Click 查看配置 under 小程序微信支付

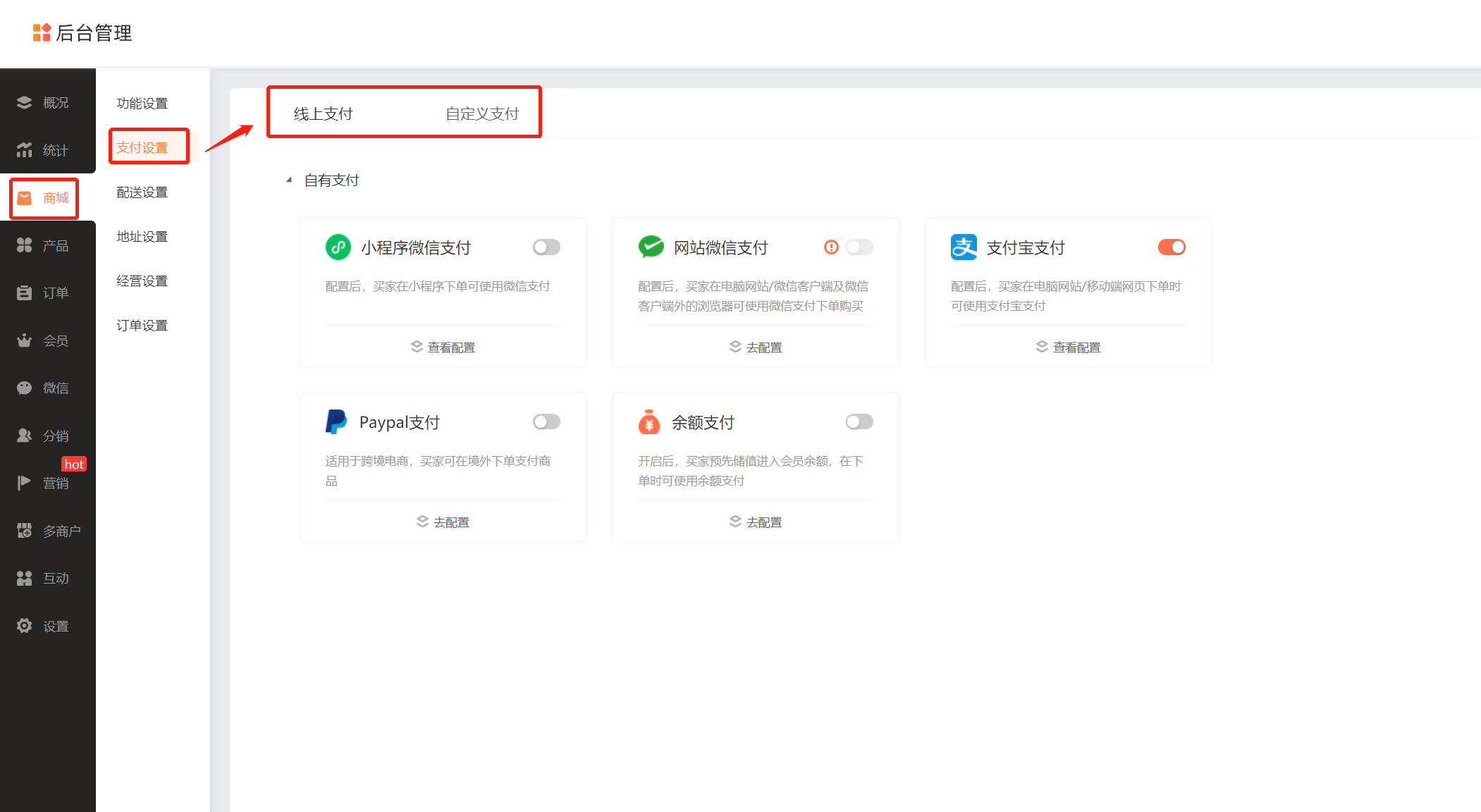[x=451, y=347]
